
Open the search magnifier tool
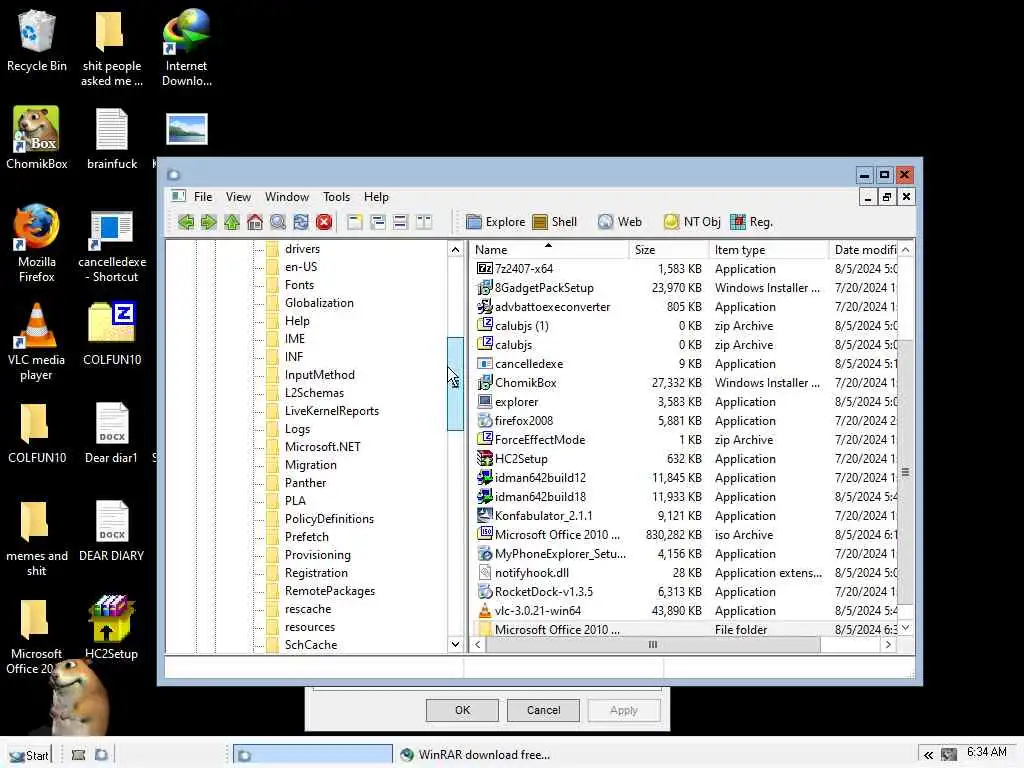pyautogui.click(x=278, y=222)
